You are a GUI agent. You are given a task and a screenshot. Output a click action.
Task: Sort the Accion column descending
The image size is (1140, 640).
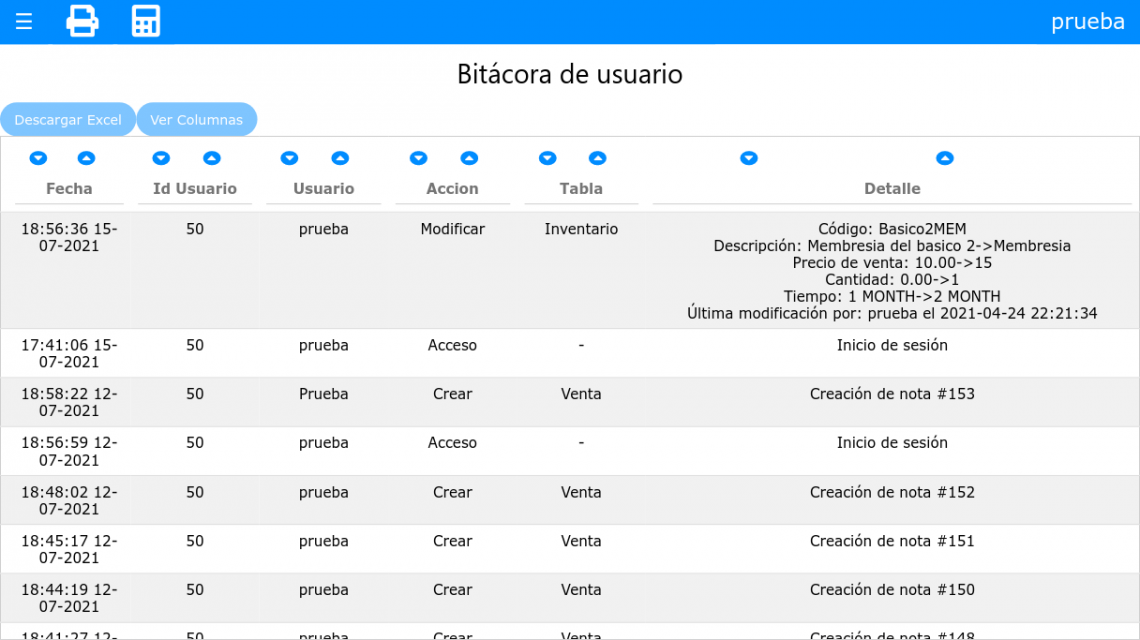[x=418, y=158]
